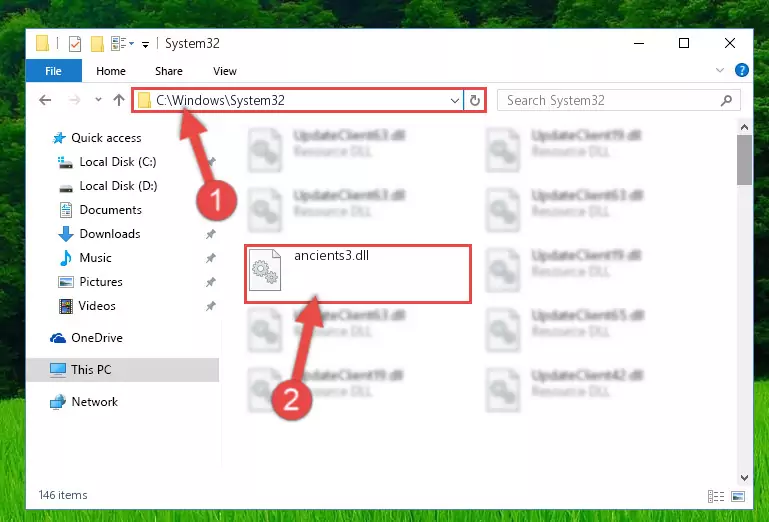
Task: Select This PC in the navigation pane
Action: click(x=122, y=370)
